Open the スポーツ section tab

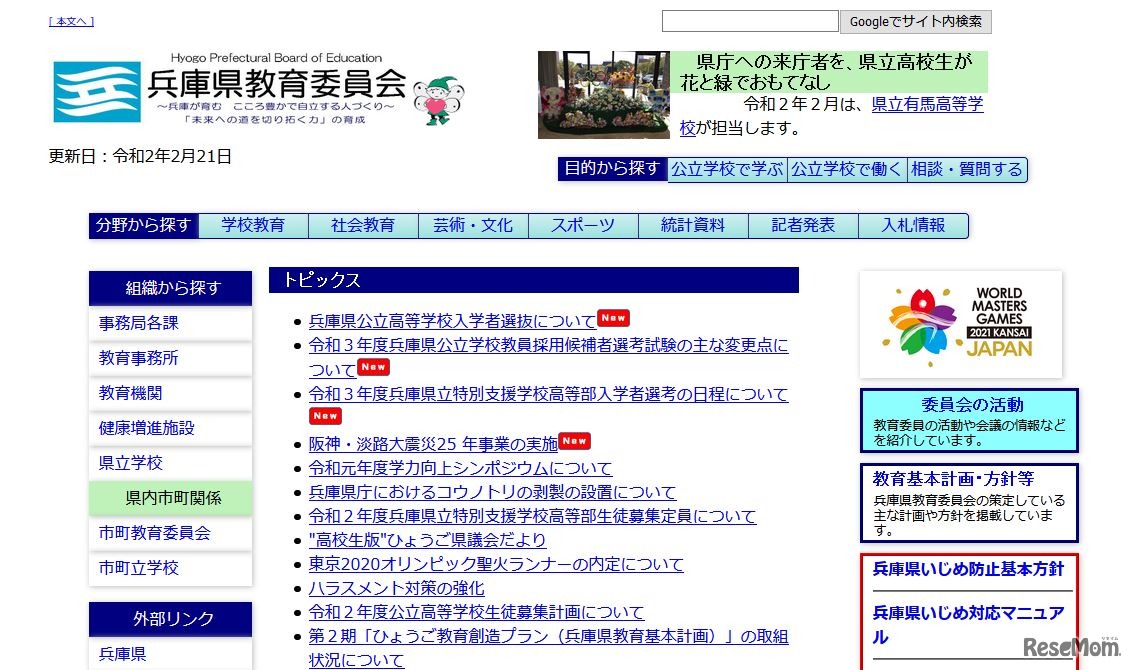pos(583,226)
